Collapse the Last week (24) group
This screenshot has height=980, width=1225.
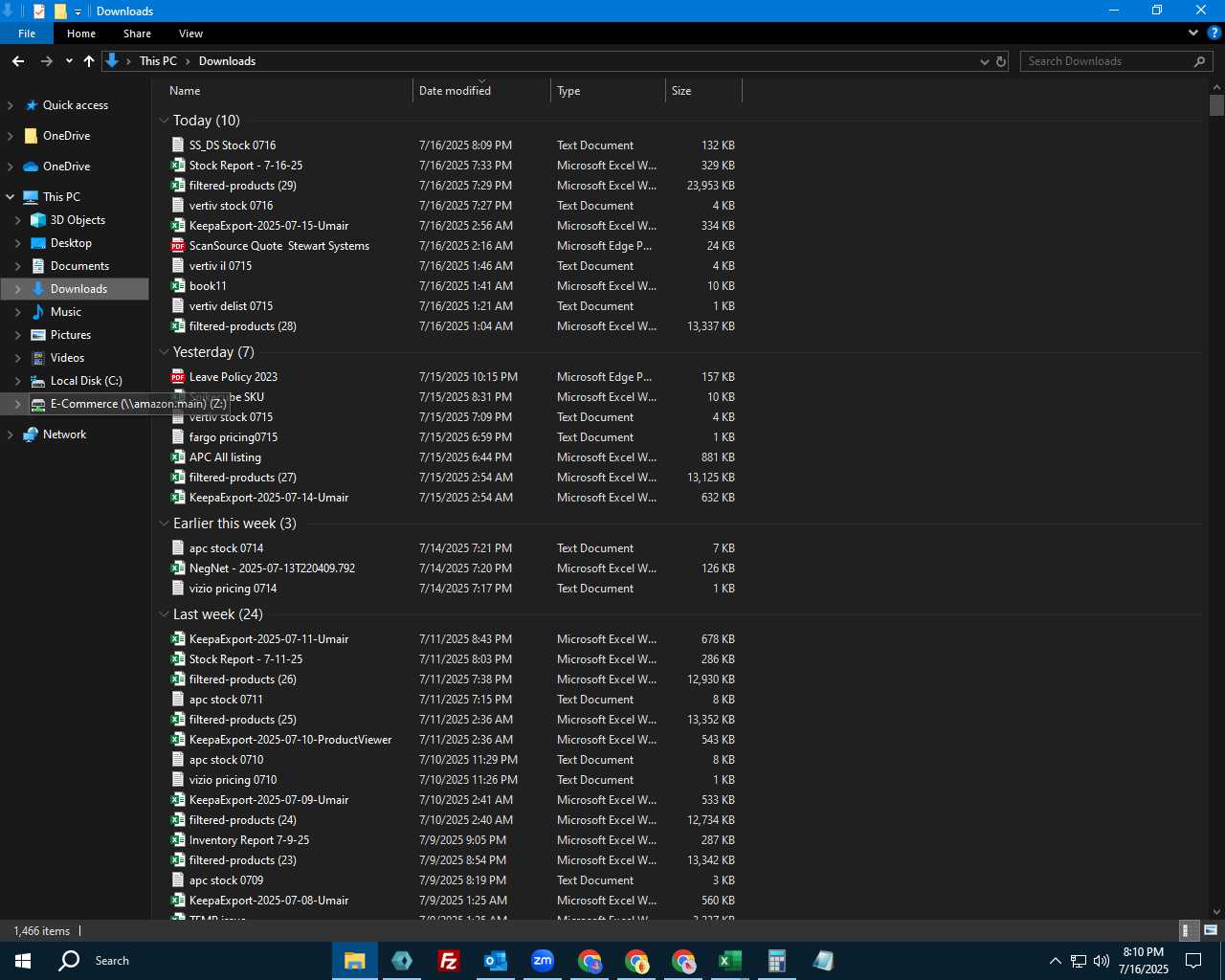click(x=164, y=614)
